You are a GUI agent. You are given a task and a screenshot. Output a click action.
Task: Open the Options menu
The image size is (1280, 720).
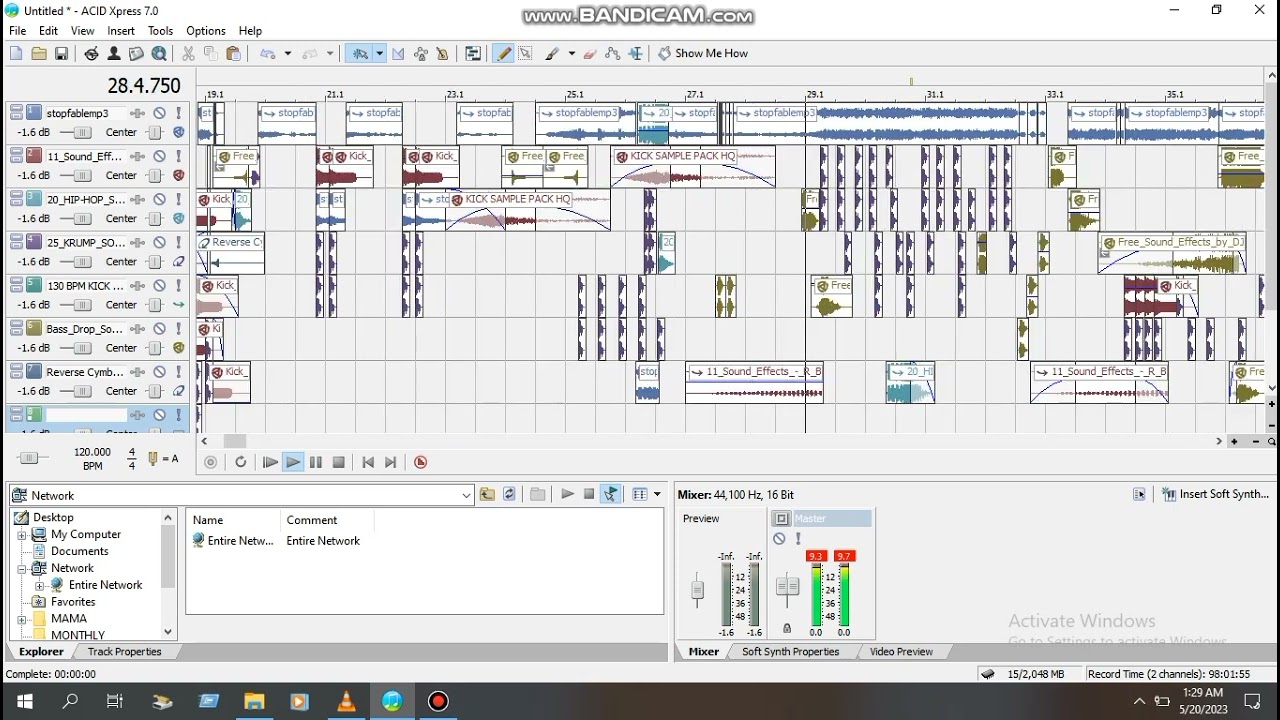click(206, 31)
